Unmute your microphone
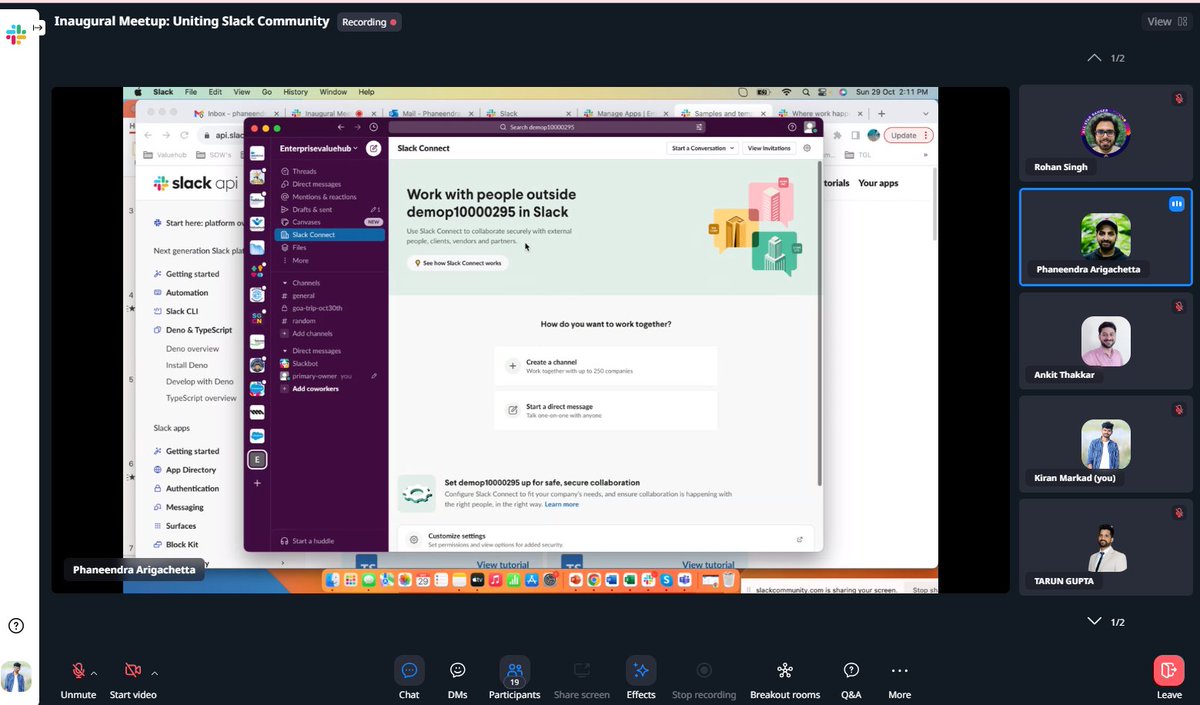 click(x=78, y=678)
